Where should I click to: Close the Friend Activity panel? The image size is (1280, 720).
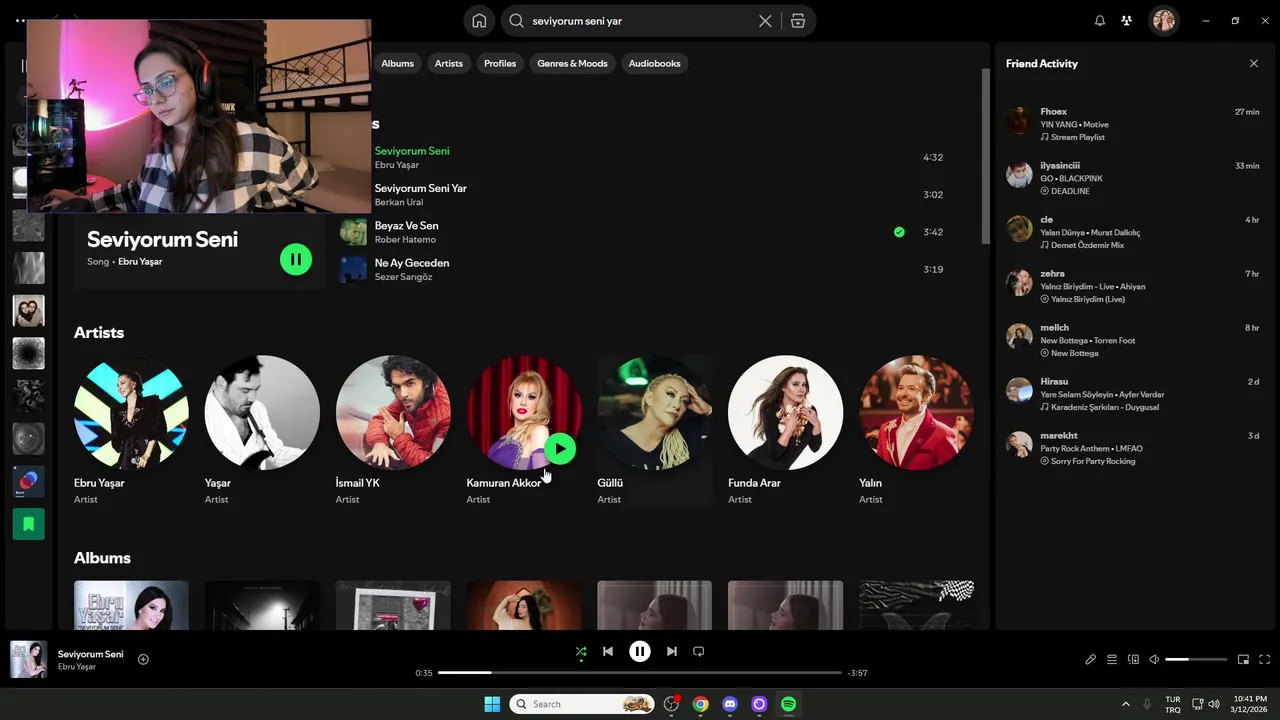[1254, 63]
